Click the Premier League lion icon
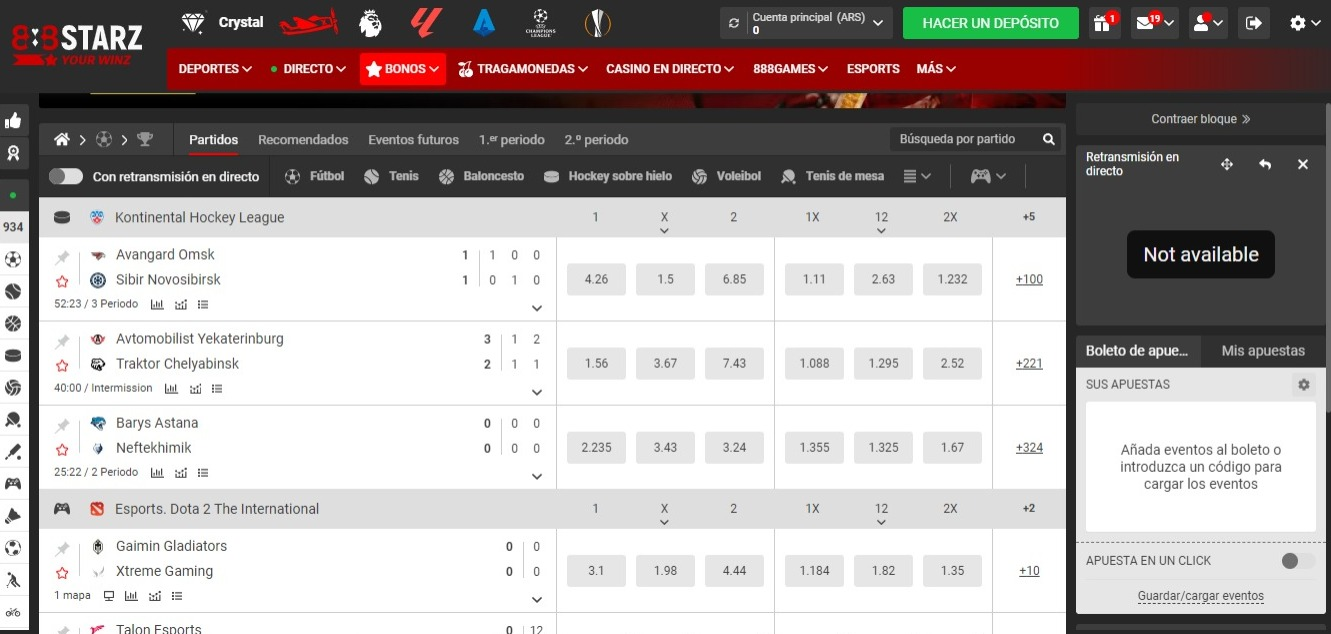Image resolution: width=1331 pixels, height=634 pixels. (370, 22)
